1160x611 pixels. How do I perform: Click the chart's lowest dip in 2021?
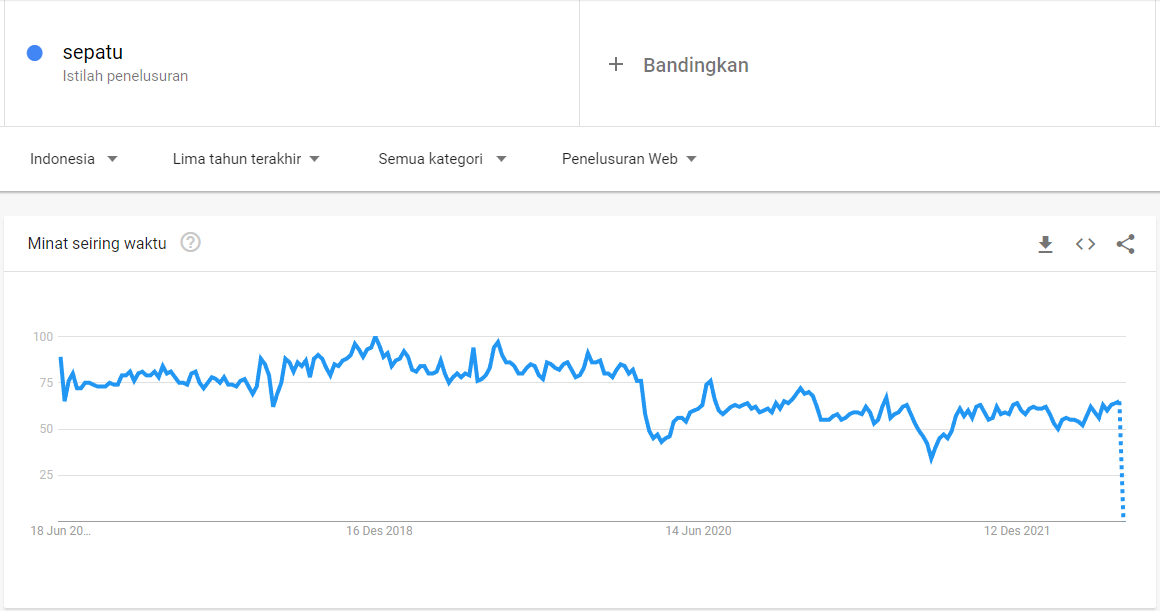coord(931,458)
